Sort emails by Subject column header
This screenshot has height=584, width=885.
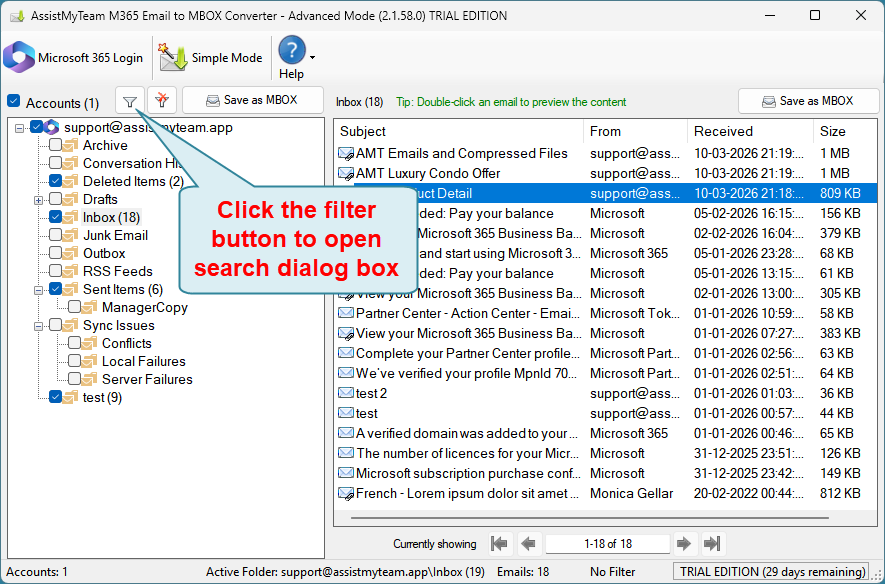pos(460,131)
